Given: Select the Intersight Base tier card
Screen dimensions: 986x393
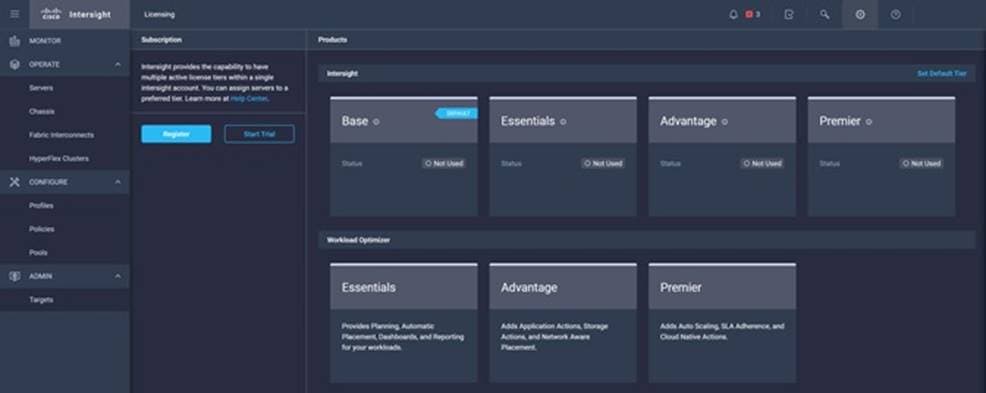Looking at the screenshot, I should [404, 156].
